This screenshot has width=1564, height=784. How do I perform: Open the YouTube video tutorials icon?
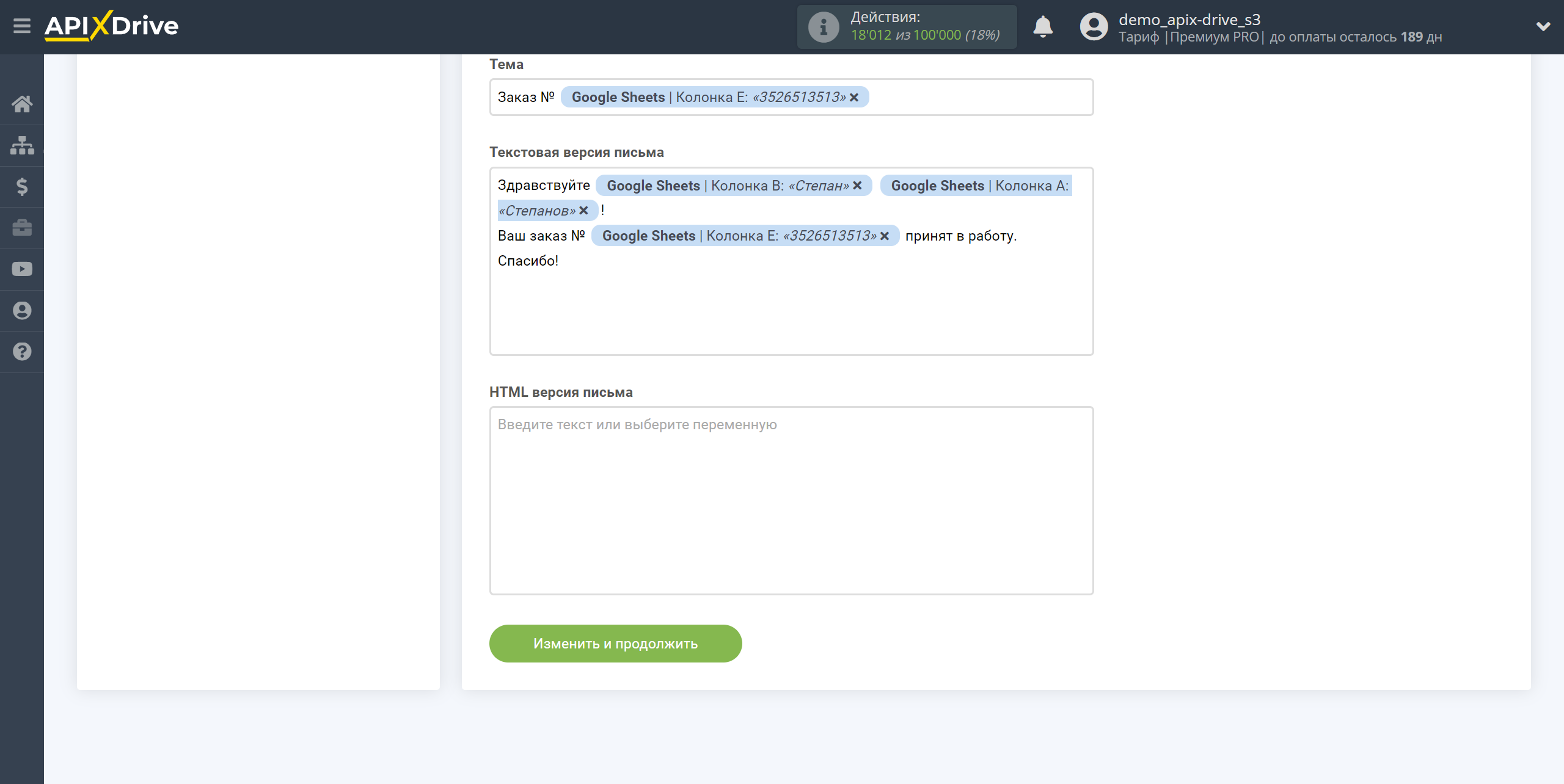[x=22, y=269]
